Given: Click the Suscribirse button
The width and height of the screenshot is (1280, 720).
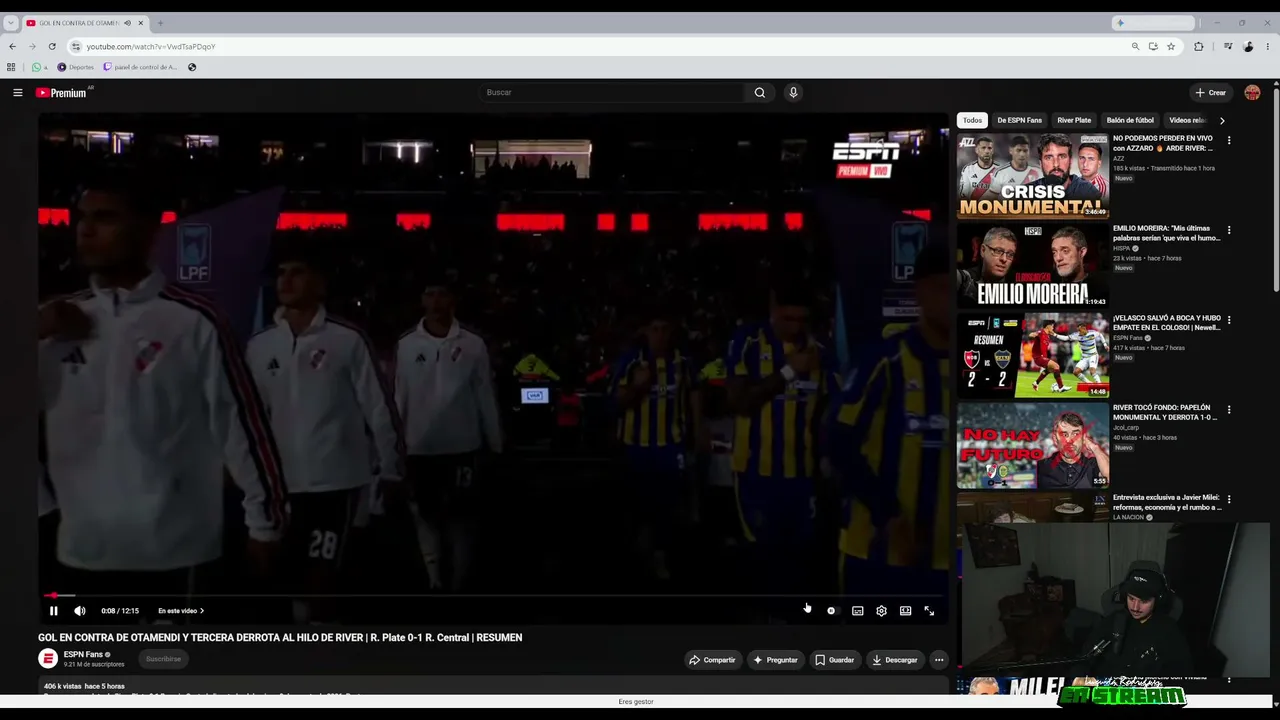Looking at the screenshot, I should point(163,659).
